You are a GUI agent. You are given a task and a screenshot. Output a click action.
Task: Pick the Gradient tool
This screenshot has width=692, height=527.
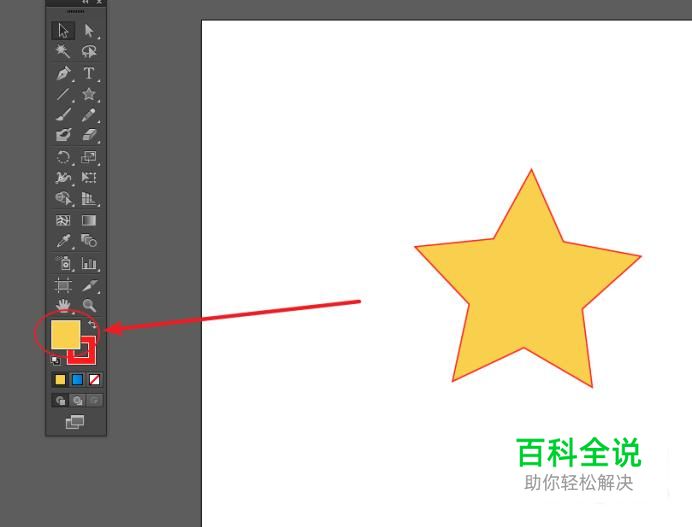pos(89,220)
